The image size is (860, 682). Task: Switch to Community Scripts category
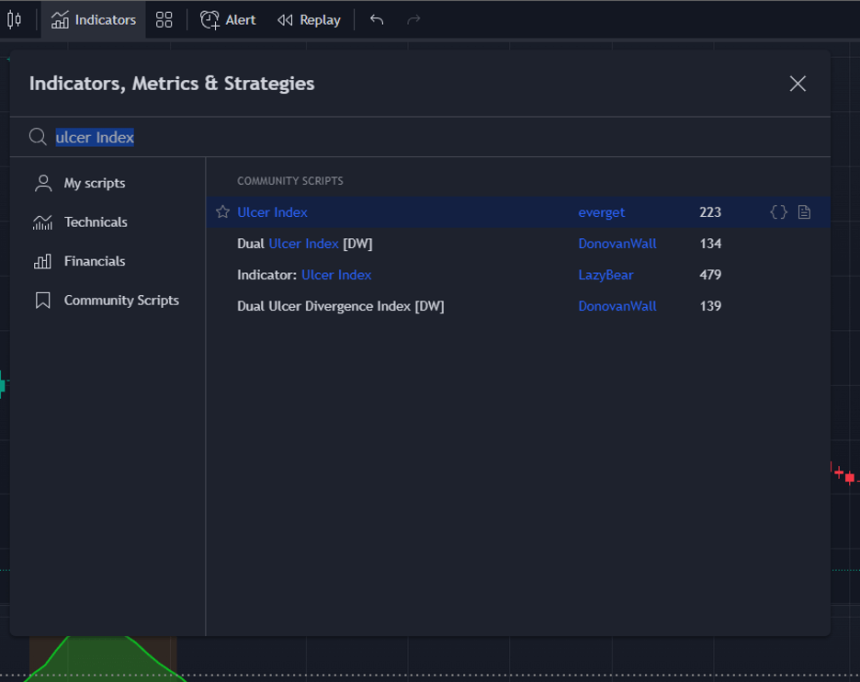[x=121, y=300]
